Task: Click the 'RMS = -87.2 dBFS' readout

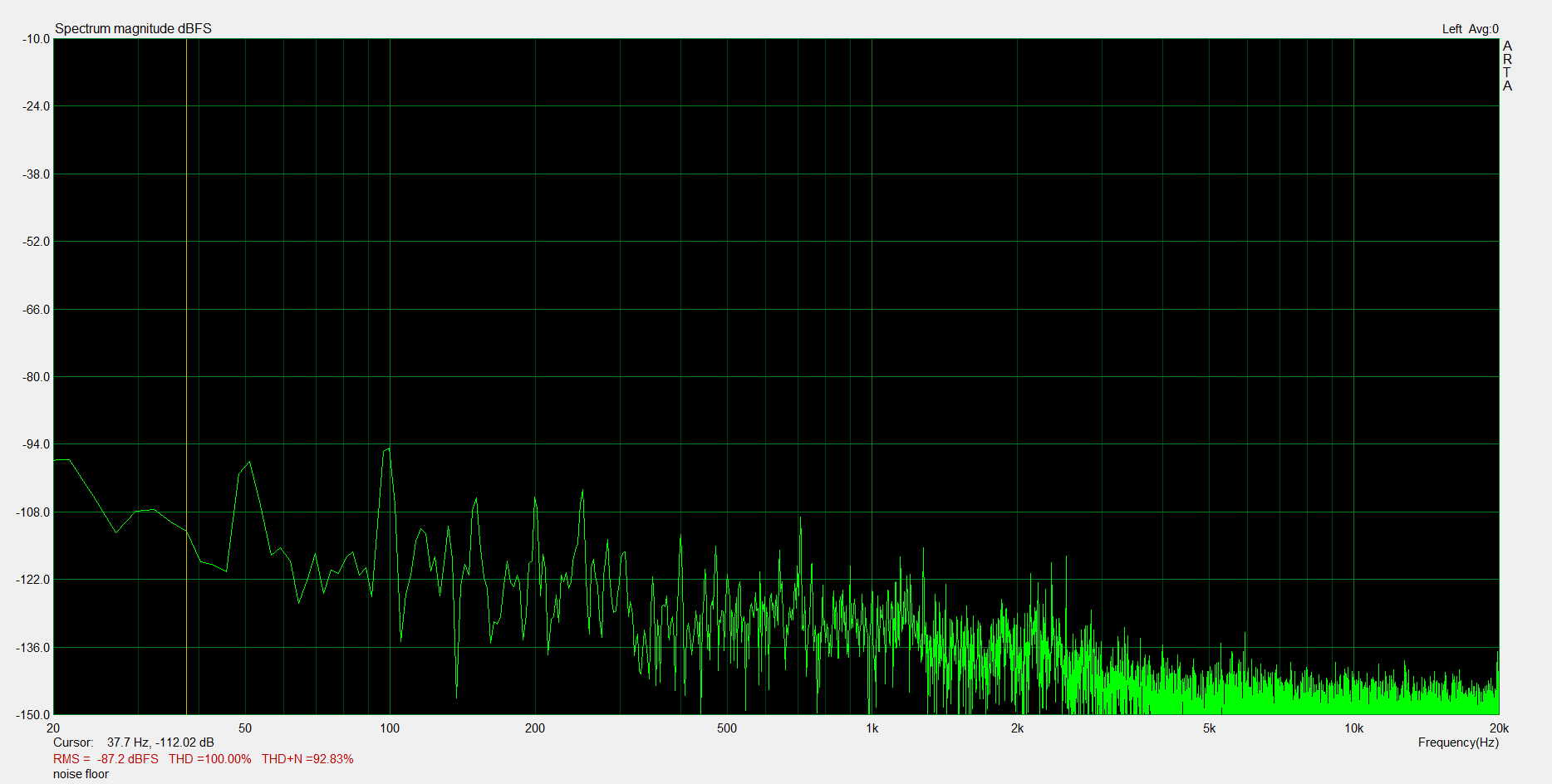Action: 106,759
